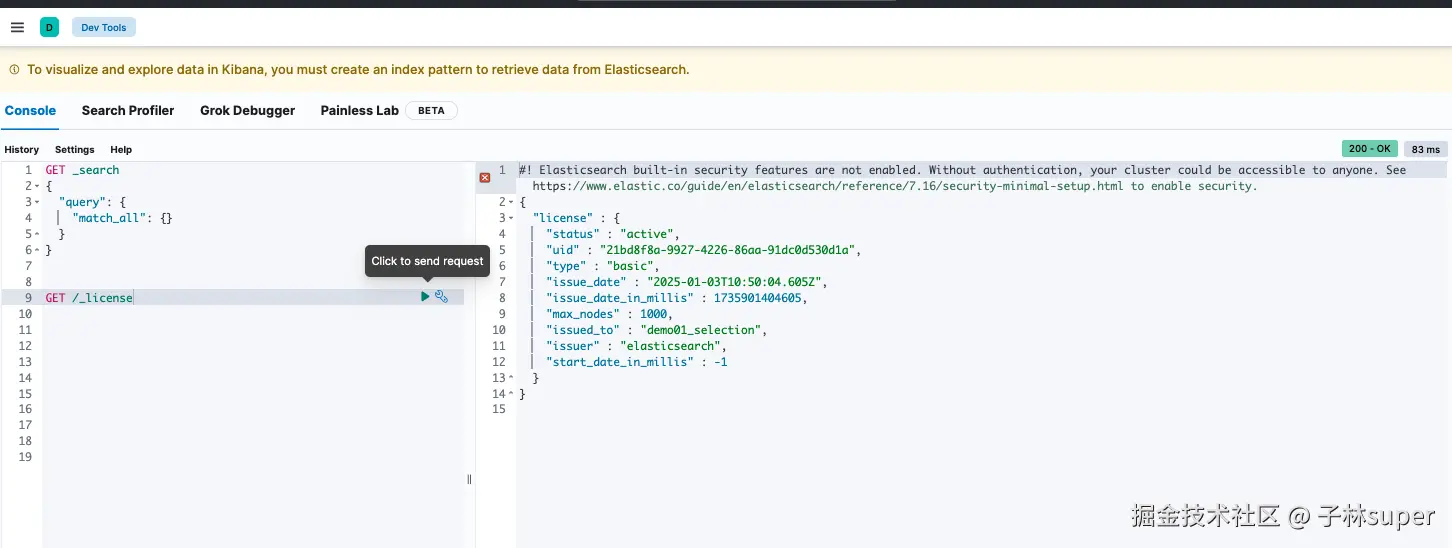The width and height of the screenshot is (1452, 548).
Task: Collapse response fold on line 2
Action: pos(511,202)
